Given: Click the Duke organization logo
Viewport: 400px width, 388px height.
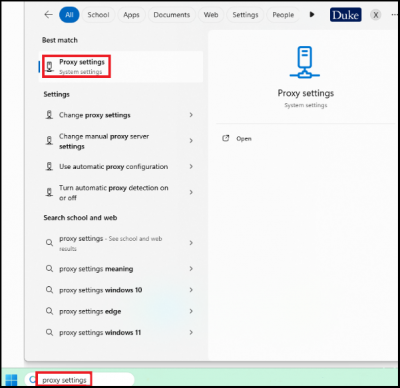Looking at the screenshot, I should [346, 15].
